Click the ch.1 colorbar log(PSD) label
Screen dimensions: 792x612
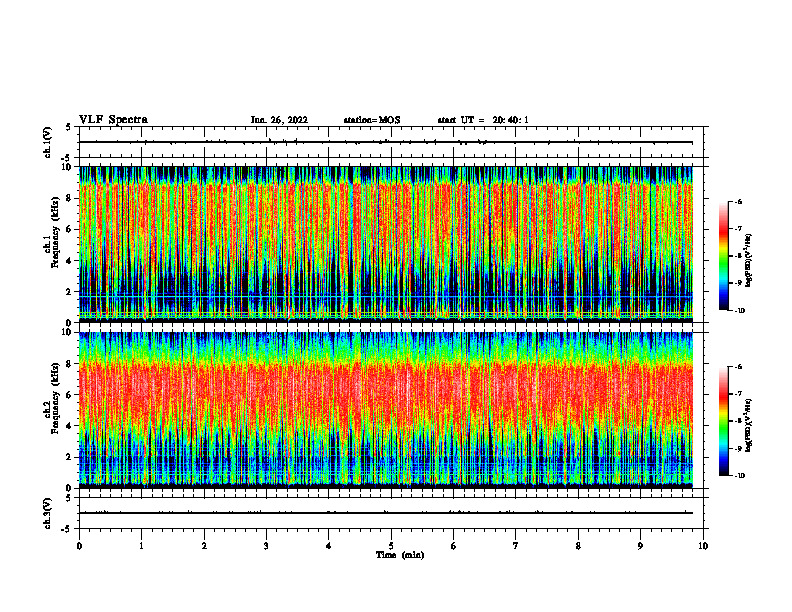pos(749,261)
